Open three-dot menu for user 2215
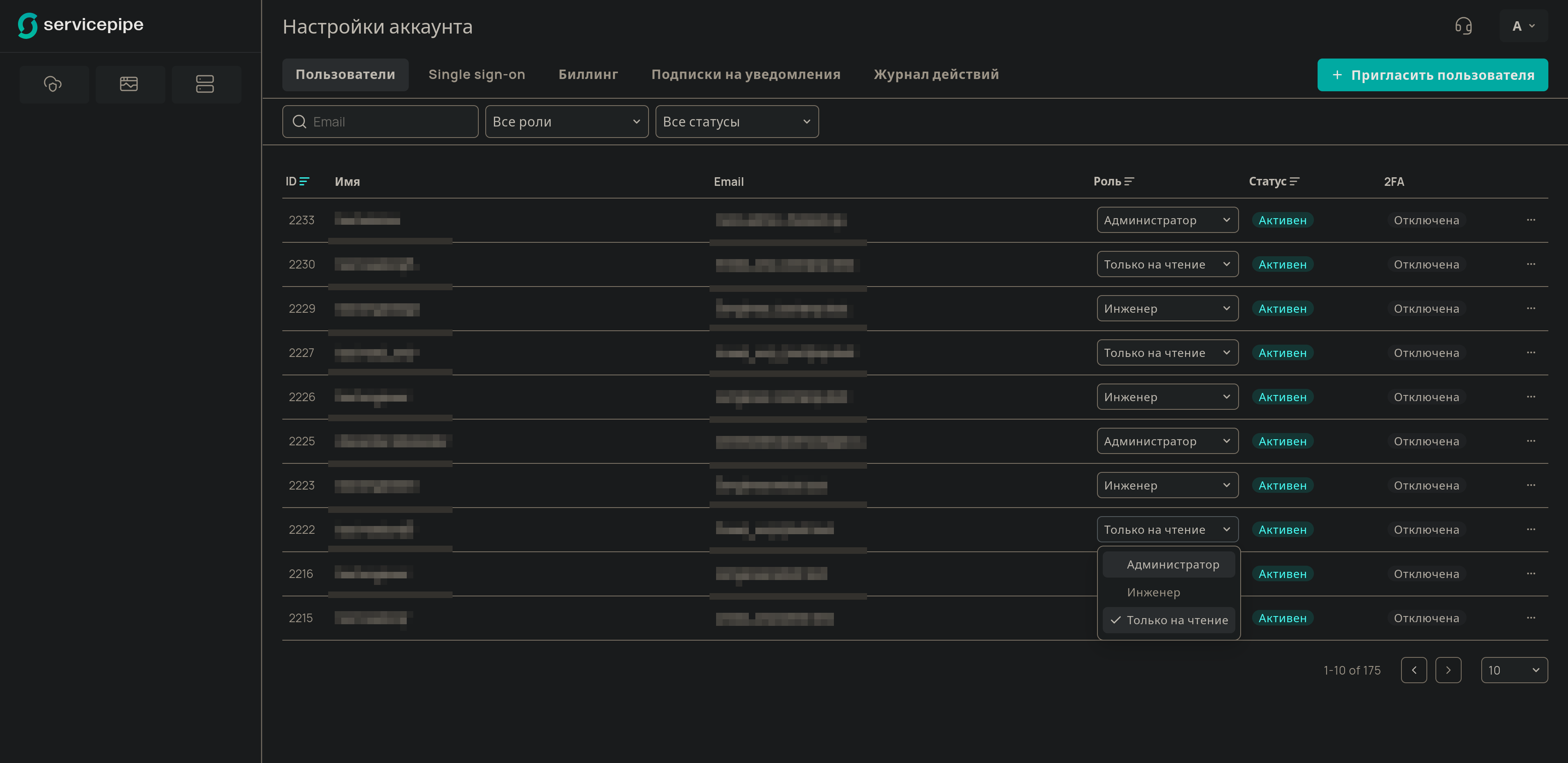 pos(1531,617)
